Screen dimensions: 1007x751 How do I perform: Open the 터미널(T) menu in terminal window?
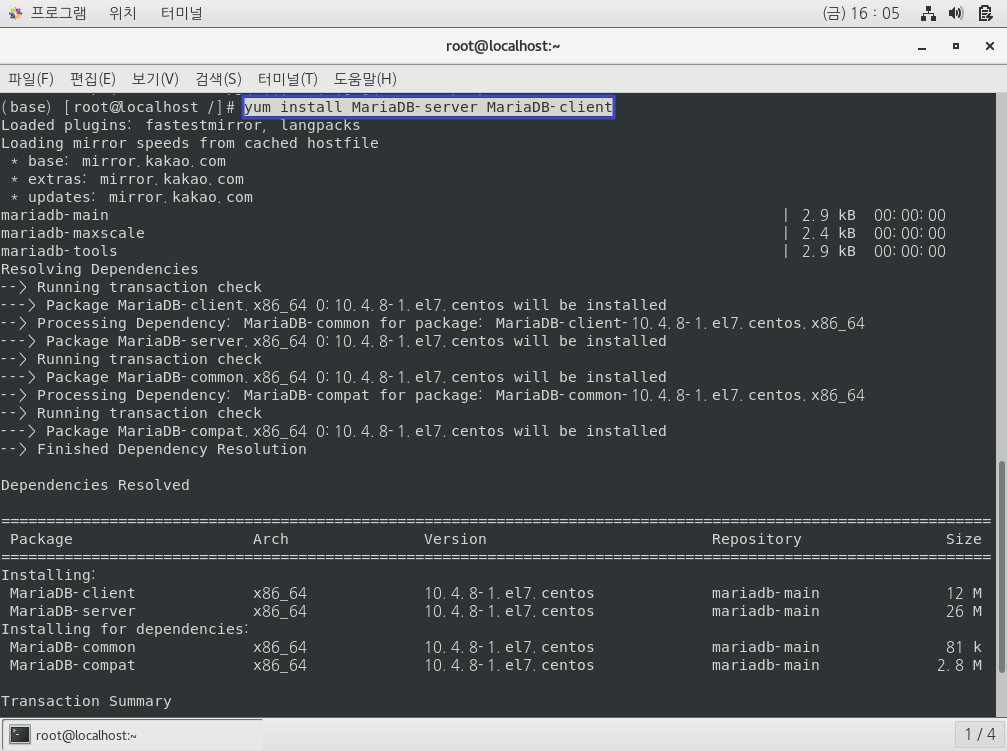click(x=288, y=79)
